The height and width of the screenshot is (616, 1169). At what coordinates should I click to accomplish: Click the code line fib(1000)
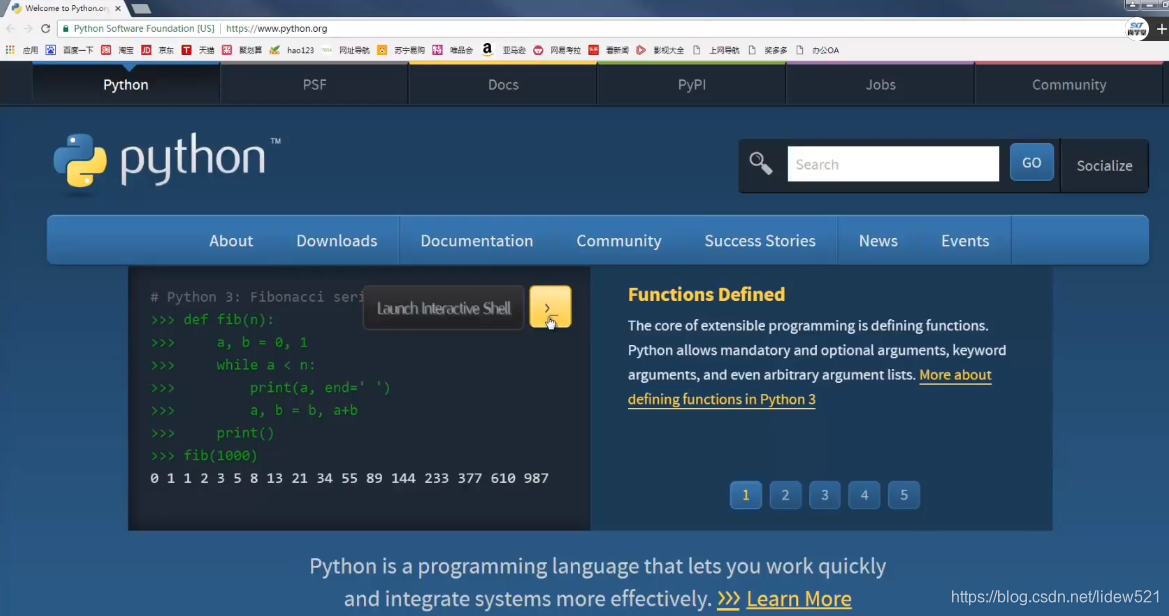[204, 456]
